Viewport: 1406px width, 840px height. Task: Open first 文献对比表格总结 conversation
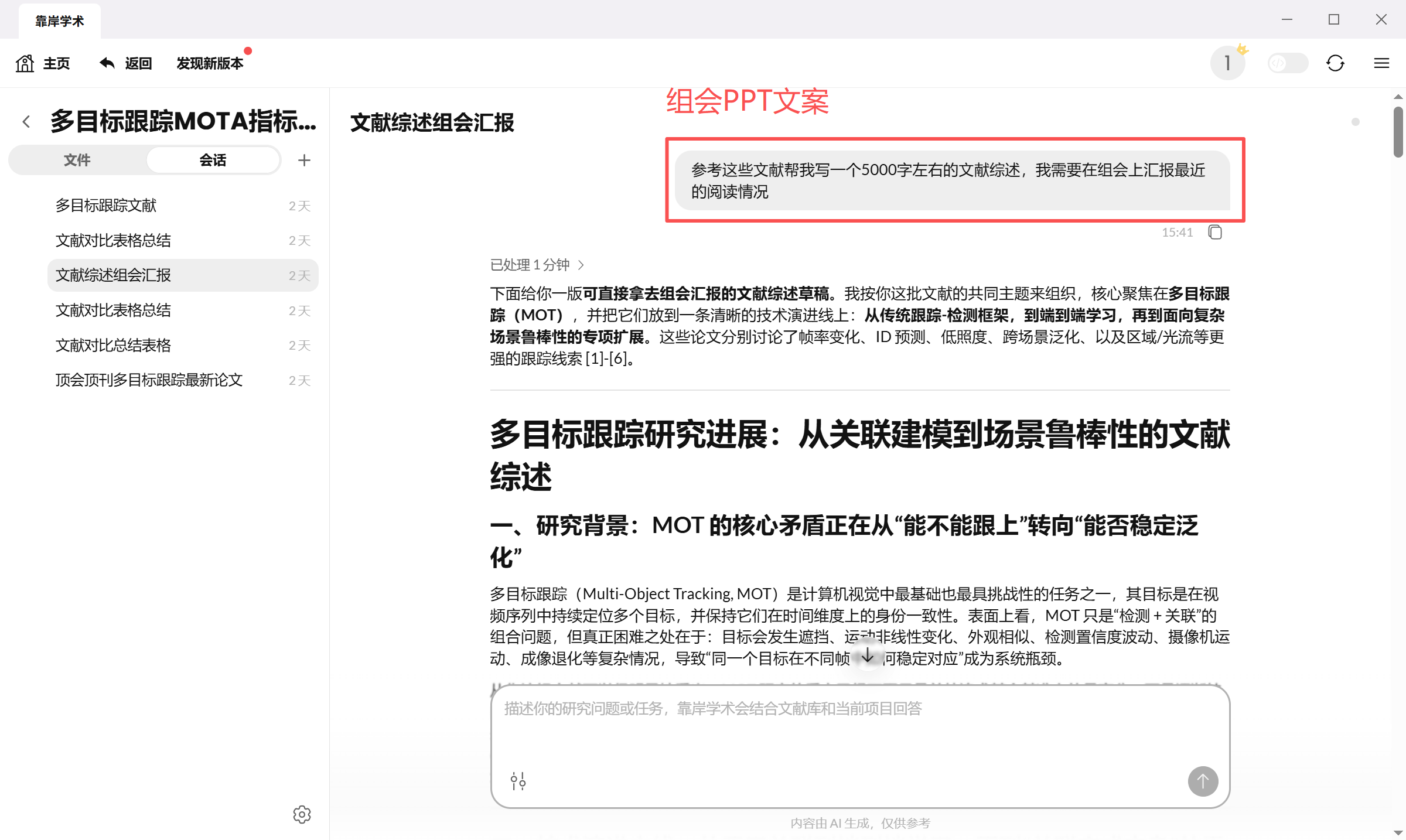[183, 240]
